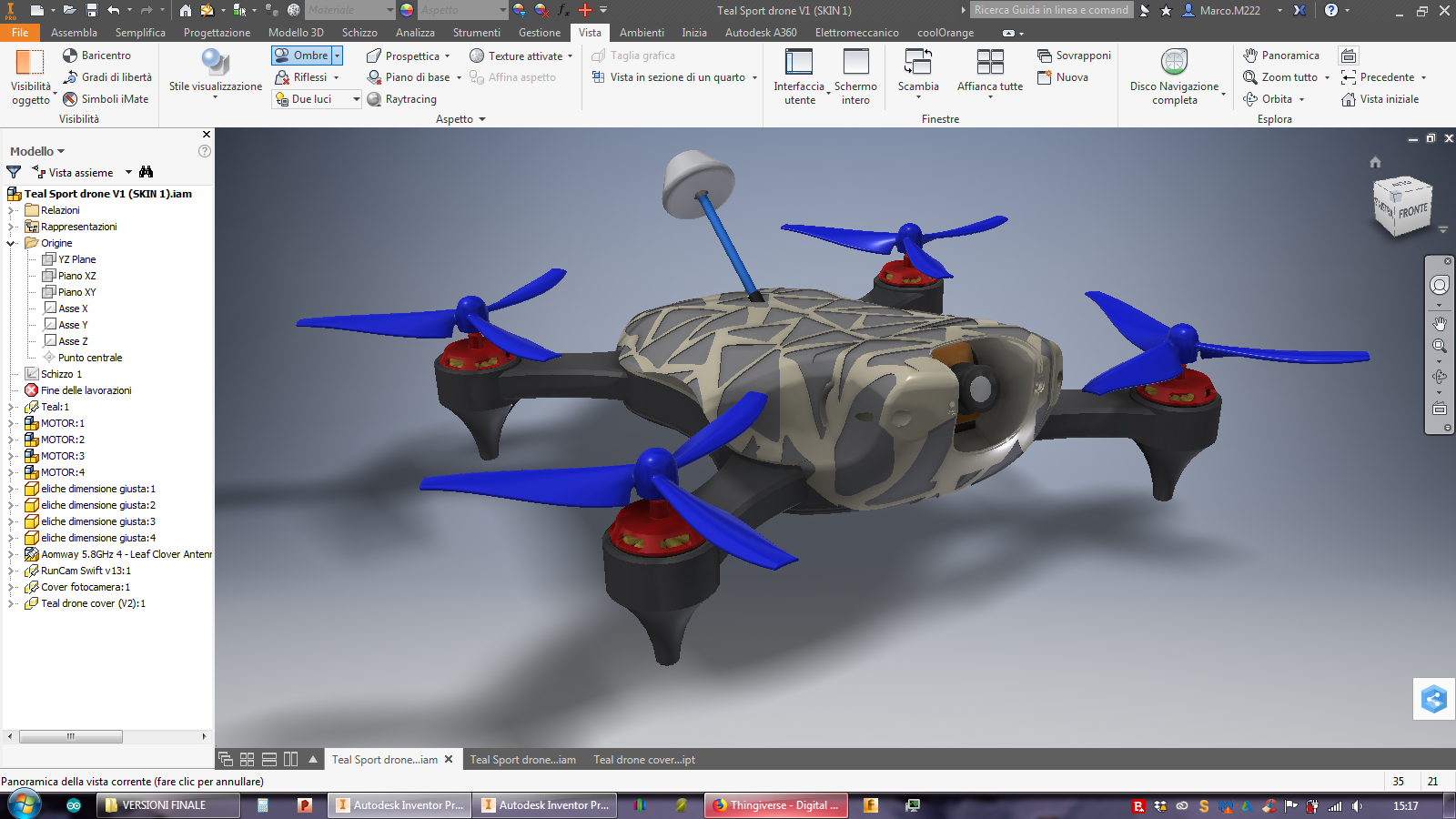Viewport: 1456px width, 819px height.
Task: Click the Ricerca Guida search field
Action: coord(1051,10)
